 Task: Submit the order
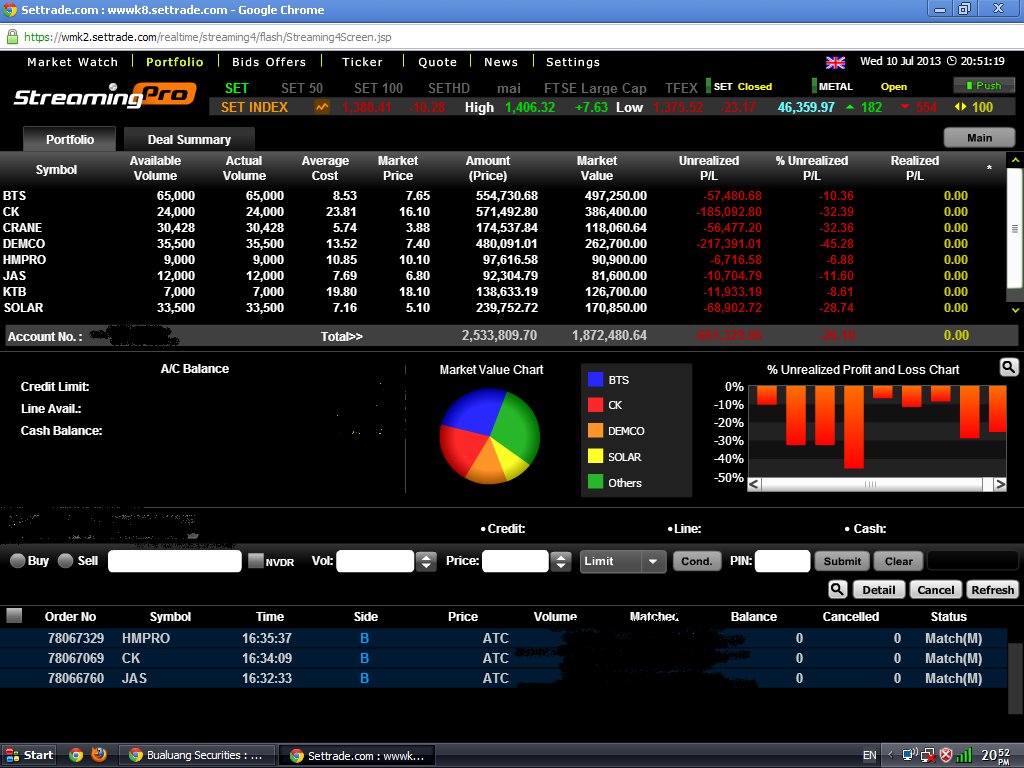(x=842, y=561)
